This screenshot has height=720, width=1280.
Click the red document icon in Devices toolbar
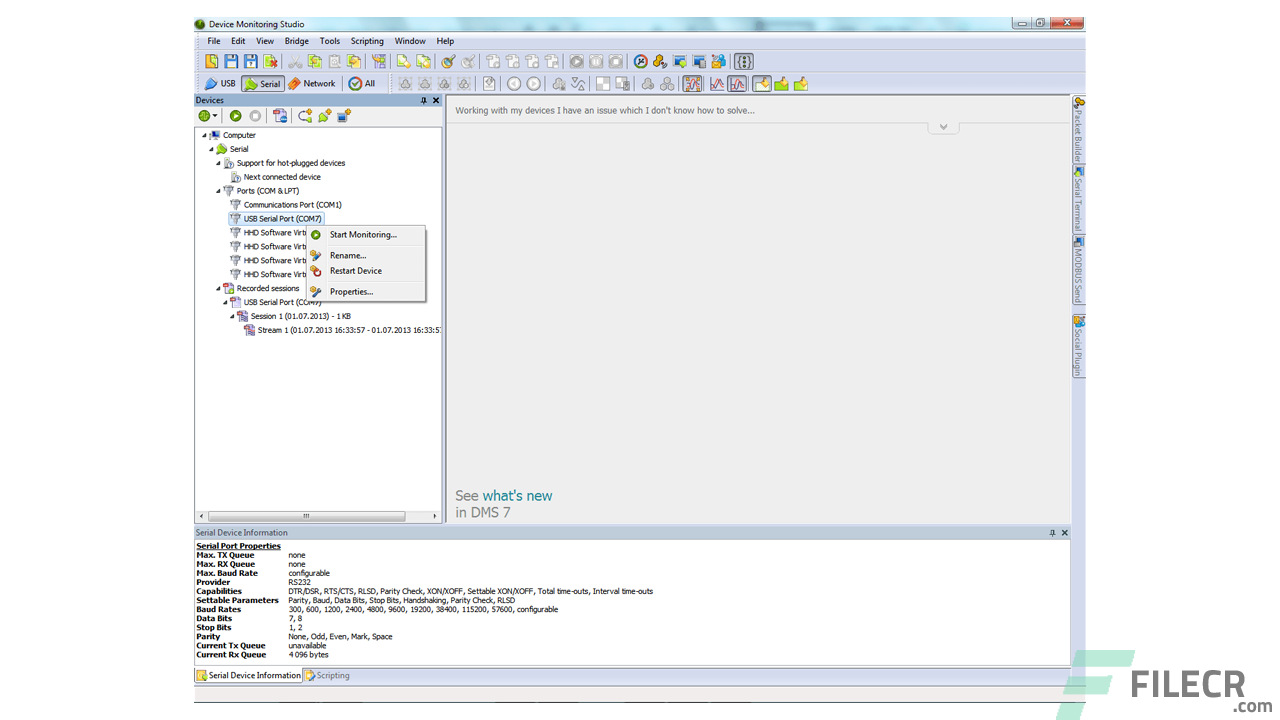point(280,116)
